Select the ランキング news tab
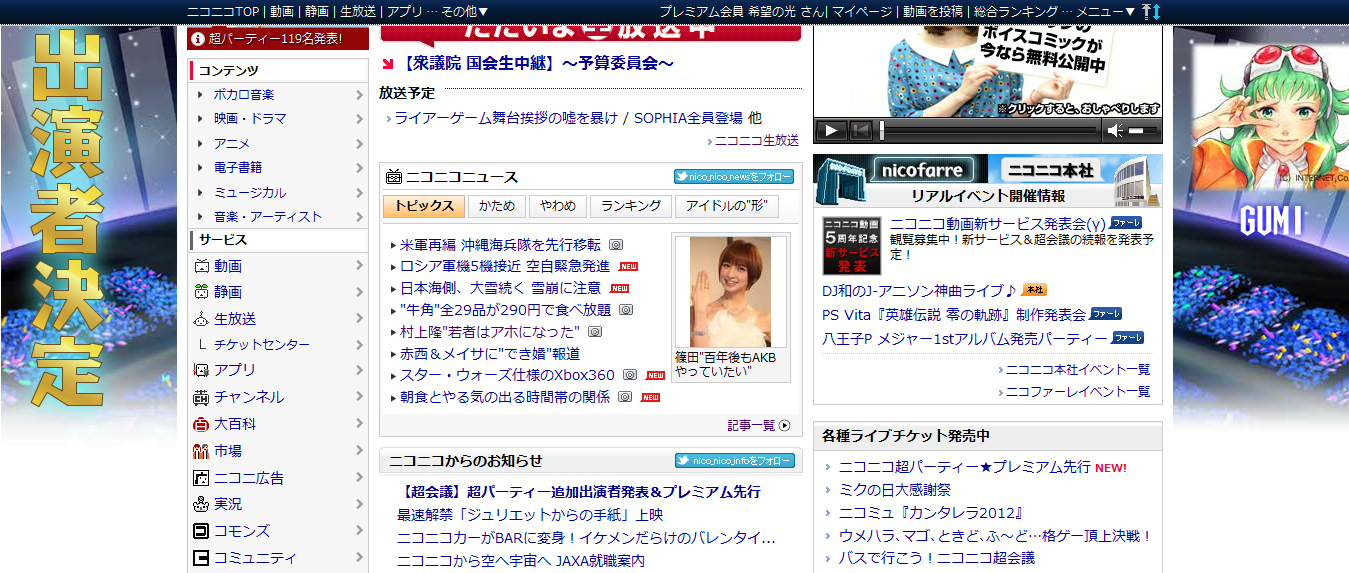Viewport: 1349px width, 573px height. click(631, 206)
